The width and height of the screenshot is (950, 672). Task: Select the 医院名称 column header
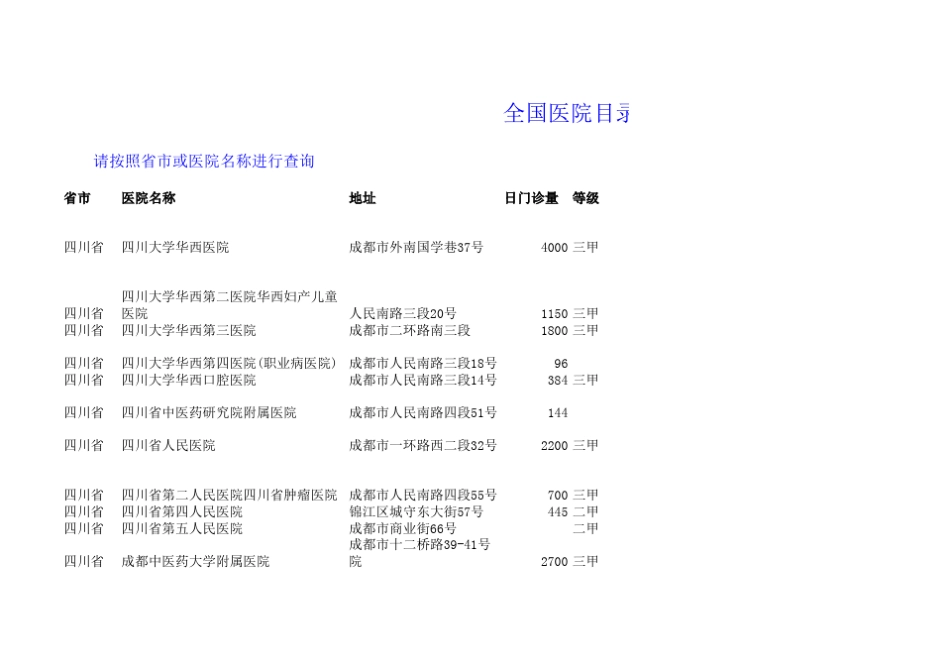click(x=148, y=198)
